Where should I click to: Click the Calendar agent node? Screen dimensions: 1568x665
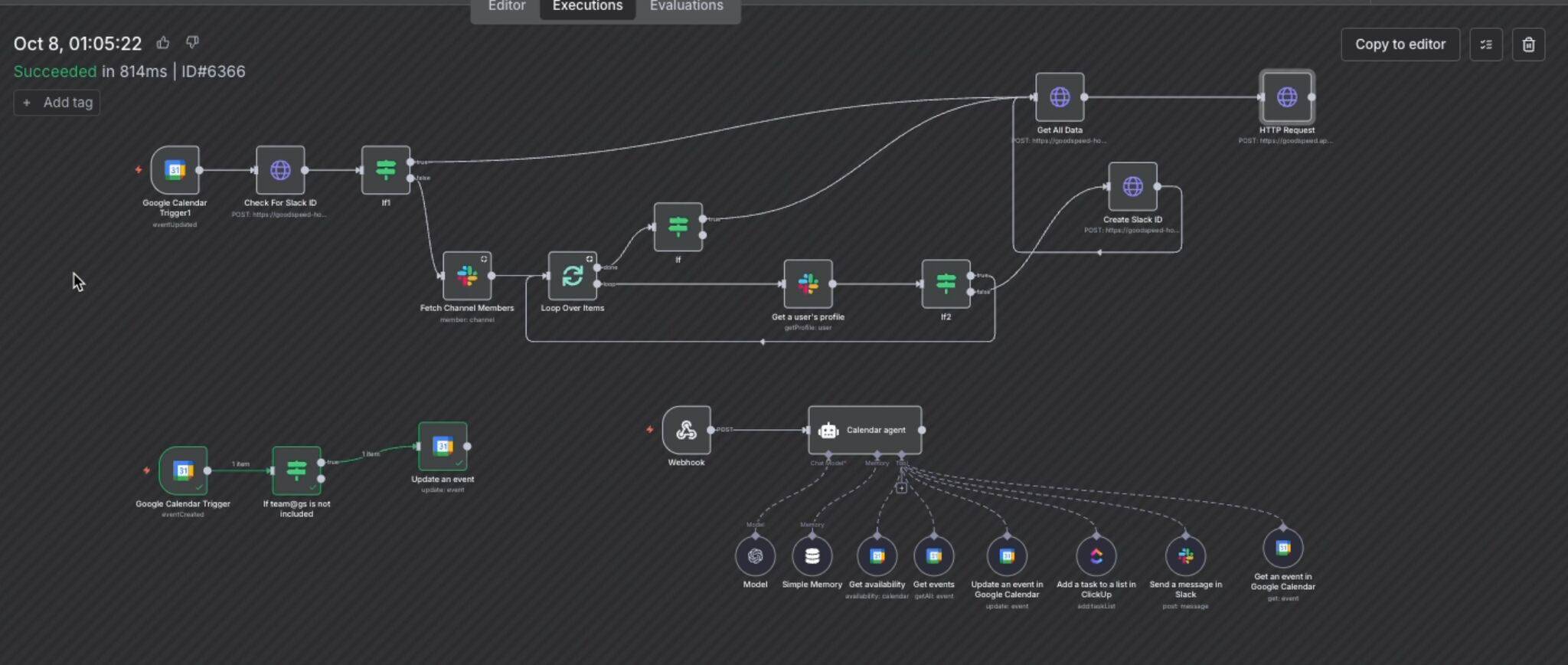865,431
